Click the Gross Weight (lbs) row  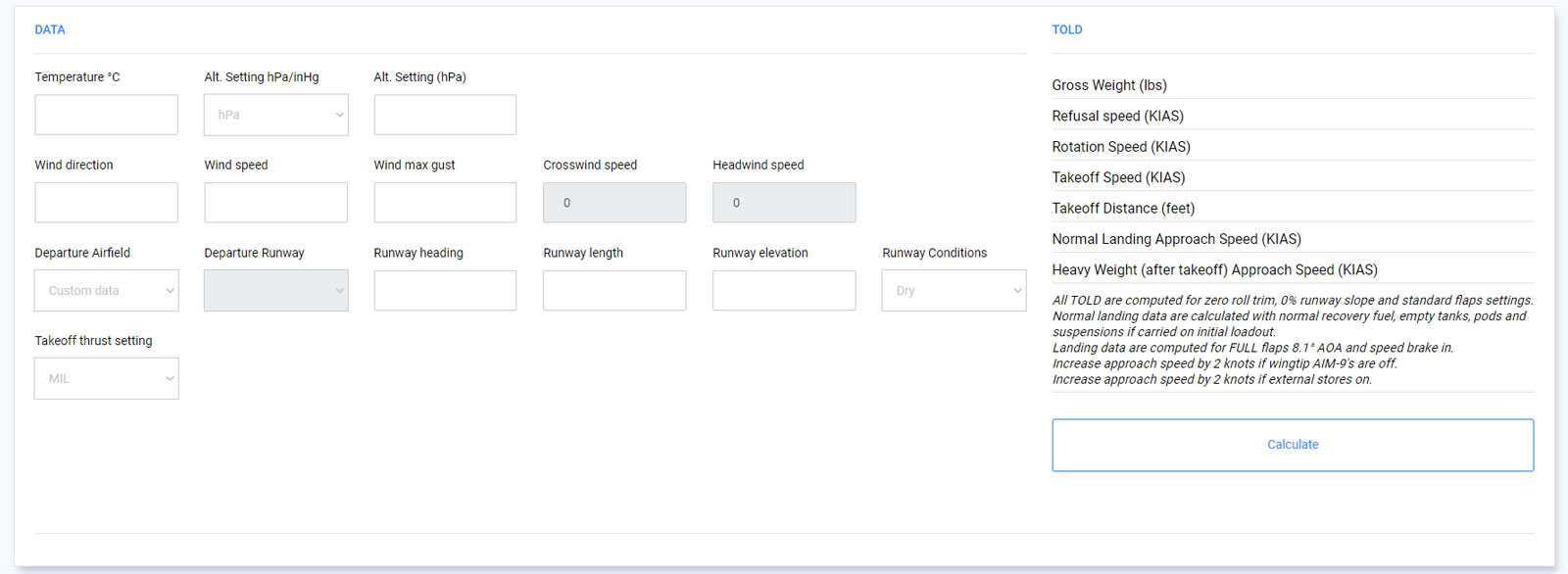pyautogui.click(x=1293, y=85)
